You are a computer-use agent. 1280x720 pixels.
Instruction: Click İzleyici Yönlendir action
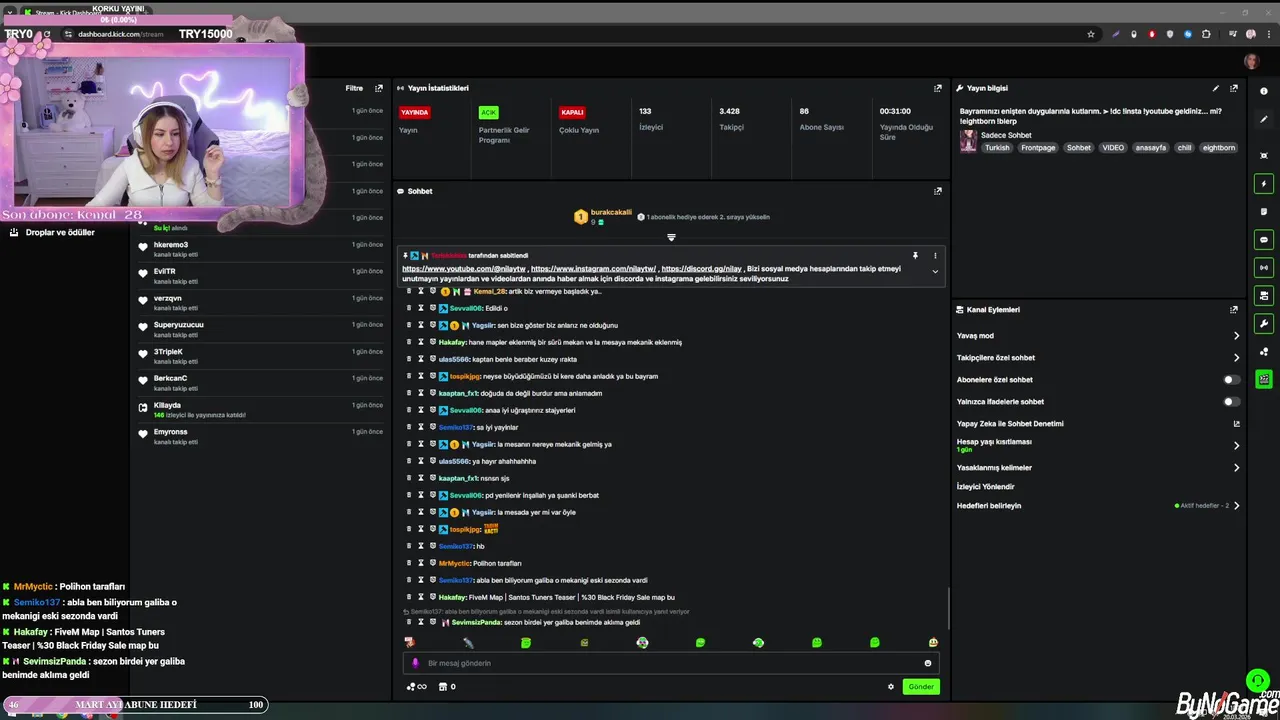986,487
